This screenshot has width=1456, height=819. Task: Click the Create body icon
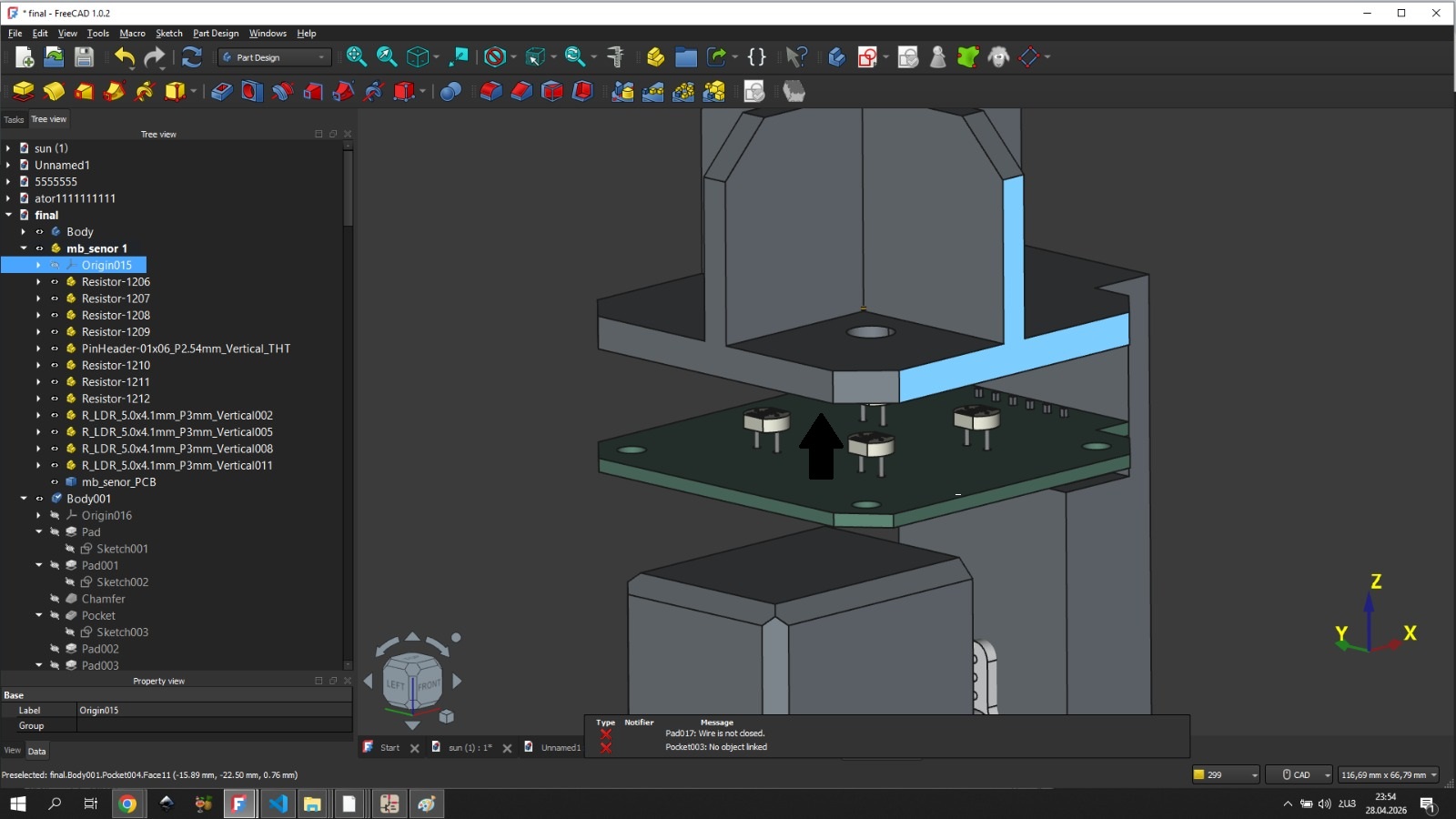tap(837, 57)
